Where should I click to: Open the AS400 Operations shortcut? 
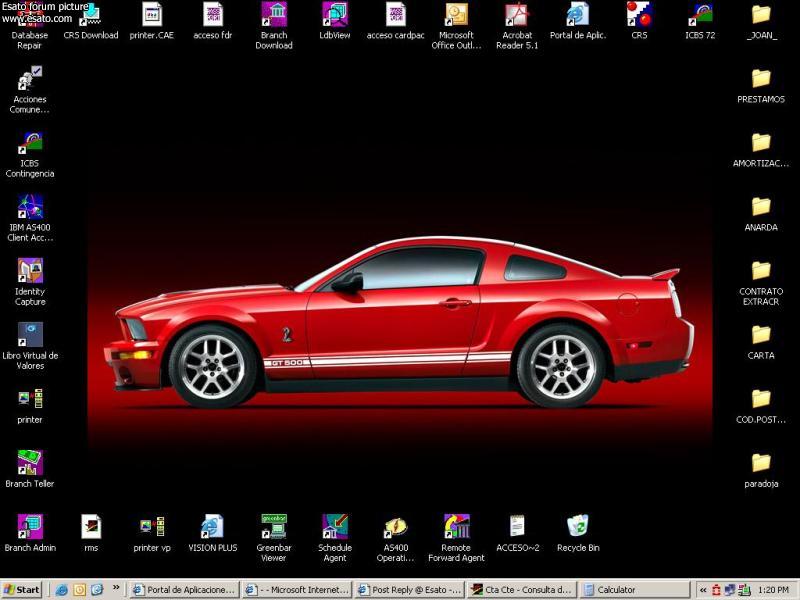click(x=395, y=538)
